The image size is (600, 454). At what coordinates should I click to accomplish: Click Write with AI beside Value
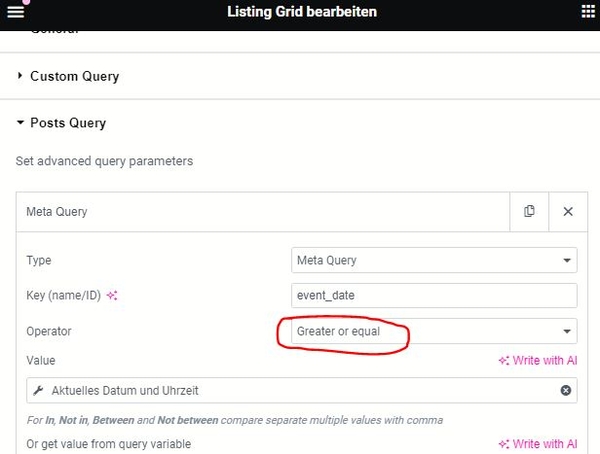tap(538, 361)
